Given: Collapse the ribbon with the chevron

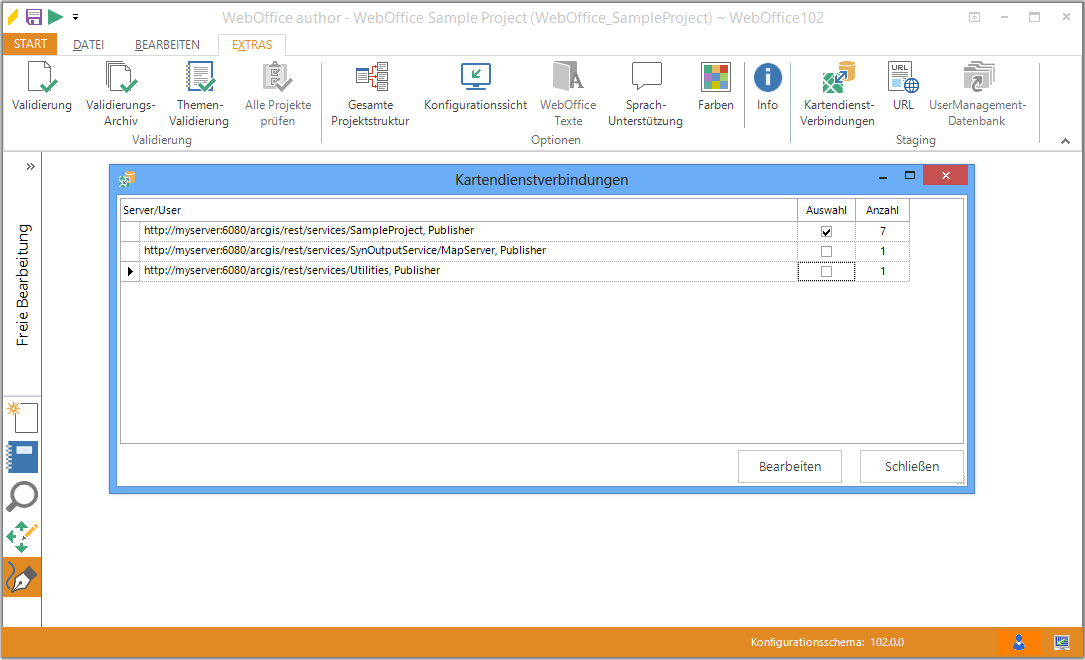Looking at the screenshot, I should click(x=1065, y=142).
